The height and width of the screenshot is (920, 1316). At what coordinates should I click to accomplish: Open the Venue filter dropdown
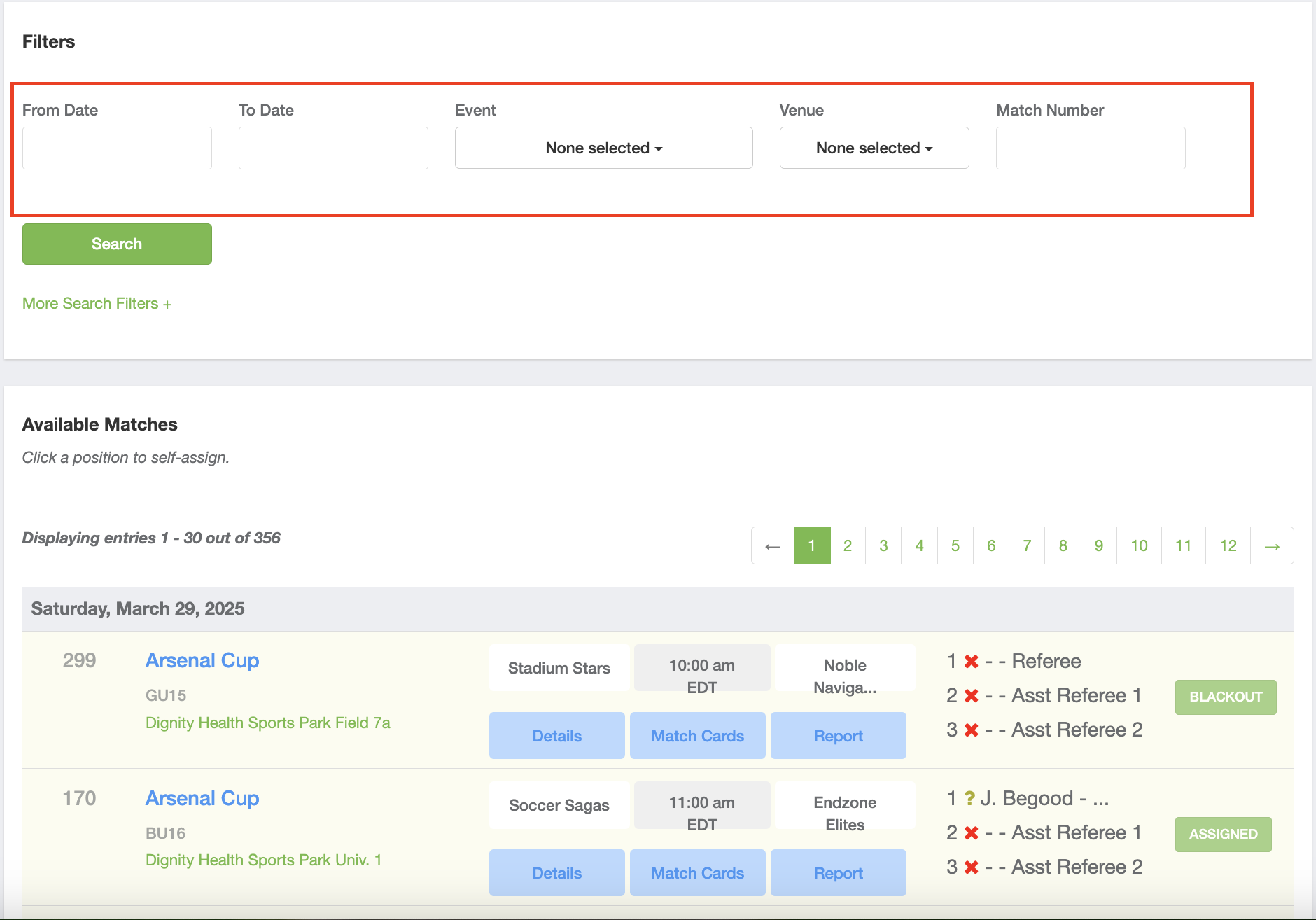pos(874,148)
